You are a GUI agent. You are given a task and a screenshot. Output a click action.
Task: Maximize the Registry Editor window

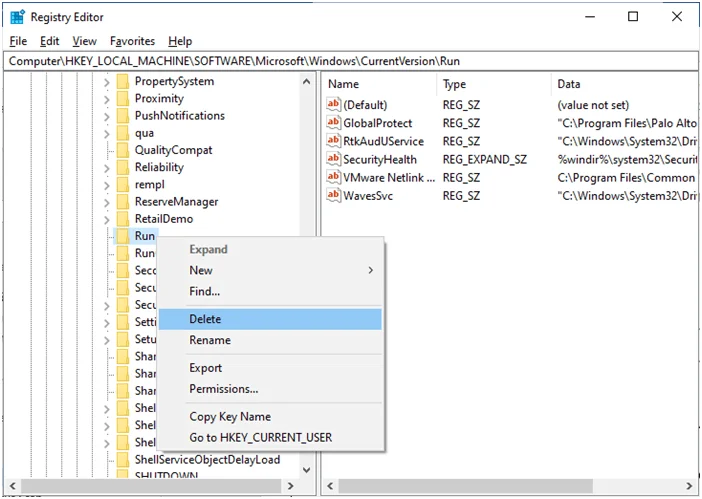pos(633,17)
